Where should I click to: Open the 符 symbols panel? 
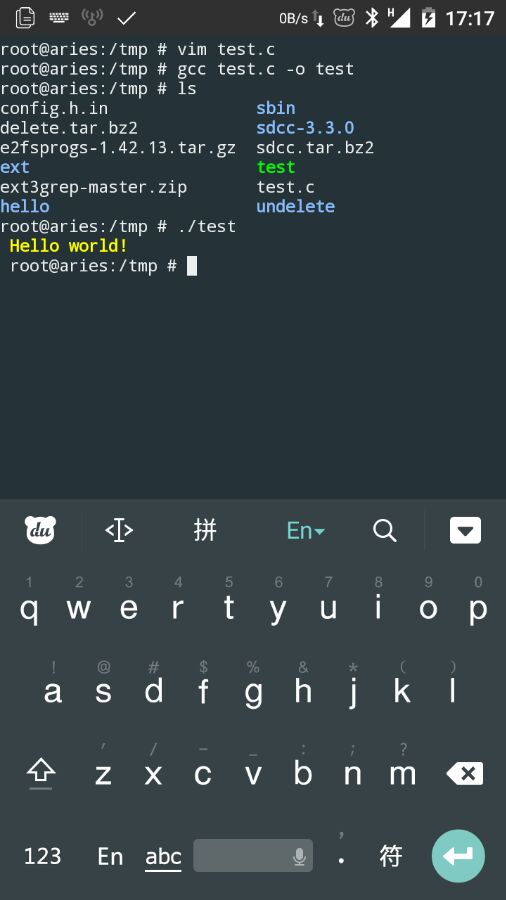tap(391, 856)
